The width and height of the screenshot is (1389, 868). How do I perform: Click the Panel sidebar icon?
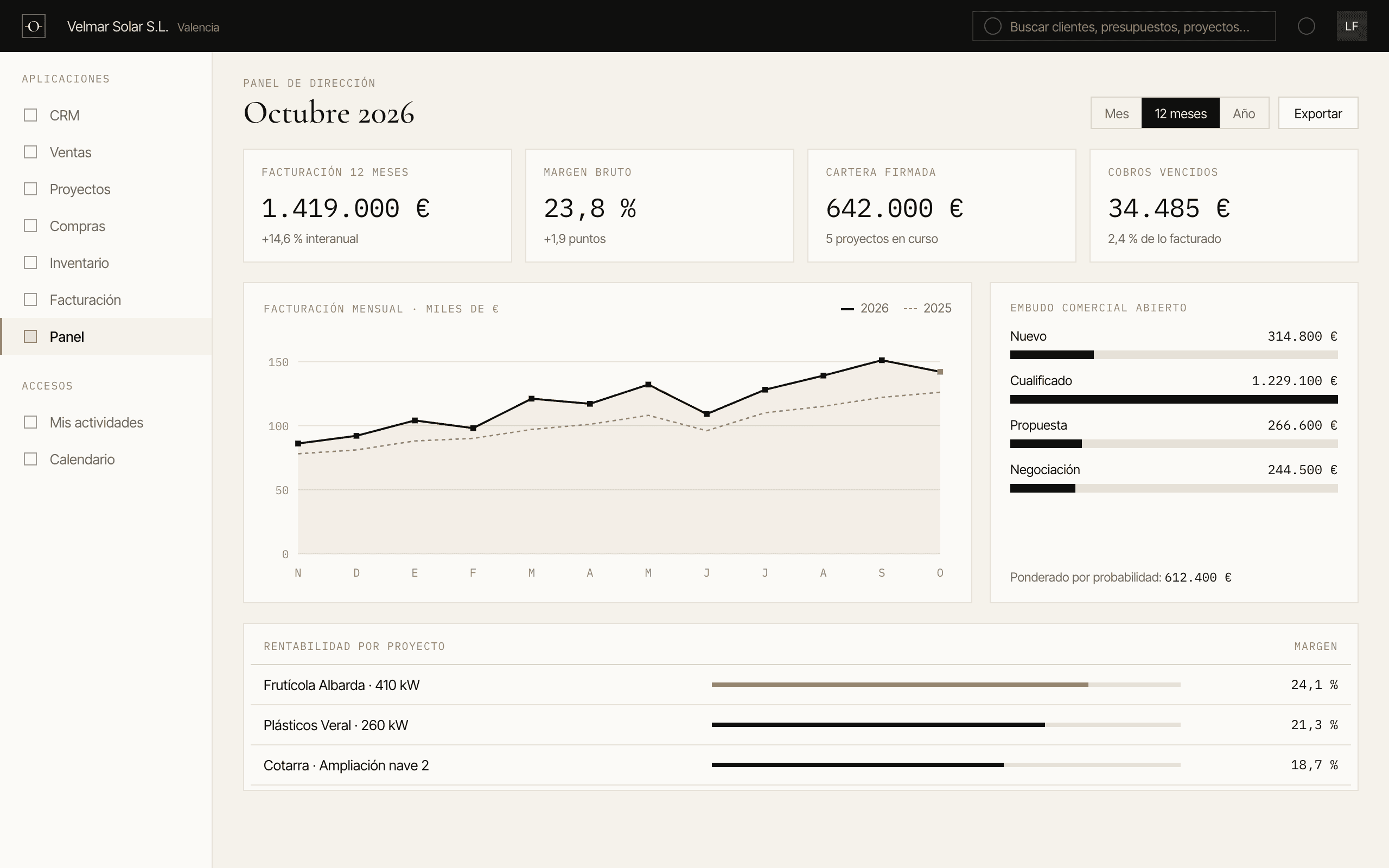point(30,336)
